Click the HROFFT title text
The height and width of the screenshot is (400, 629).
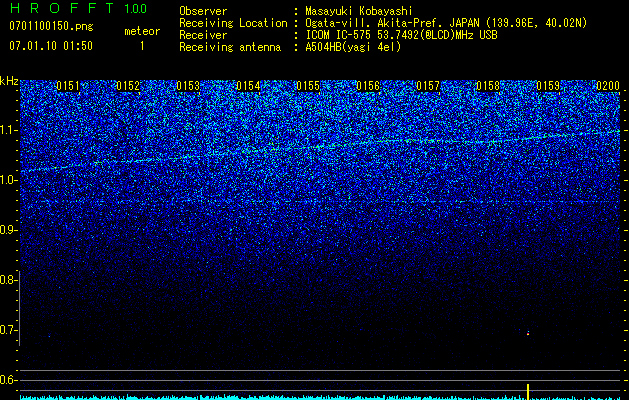[x=62, y=8]
